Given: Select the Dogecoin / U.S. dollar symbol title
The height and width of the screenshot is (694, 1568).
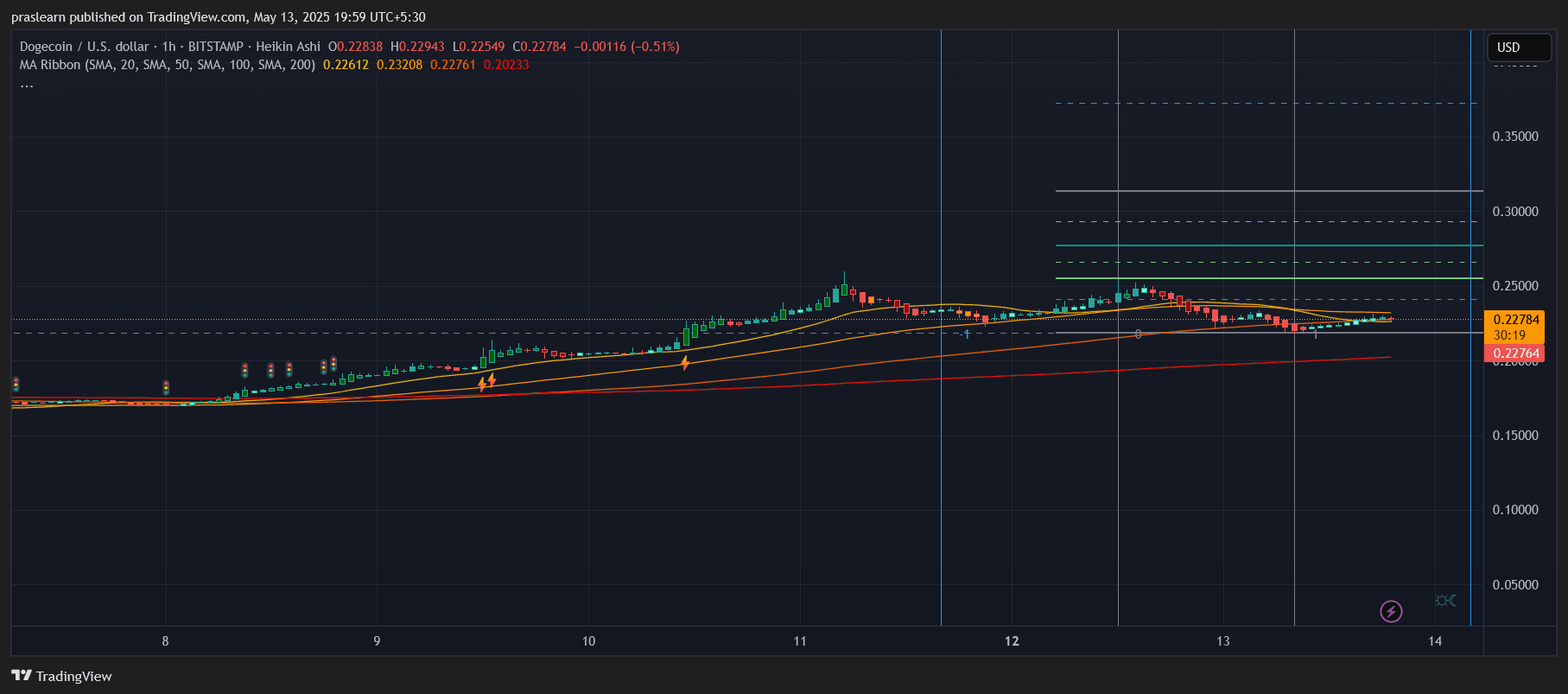Looking at the screenshot, I should [85, 47].
